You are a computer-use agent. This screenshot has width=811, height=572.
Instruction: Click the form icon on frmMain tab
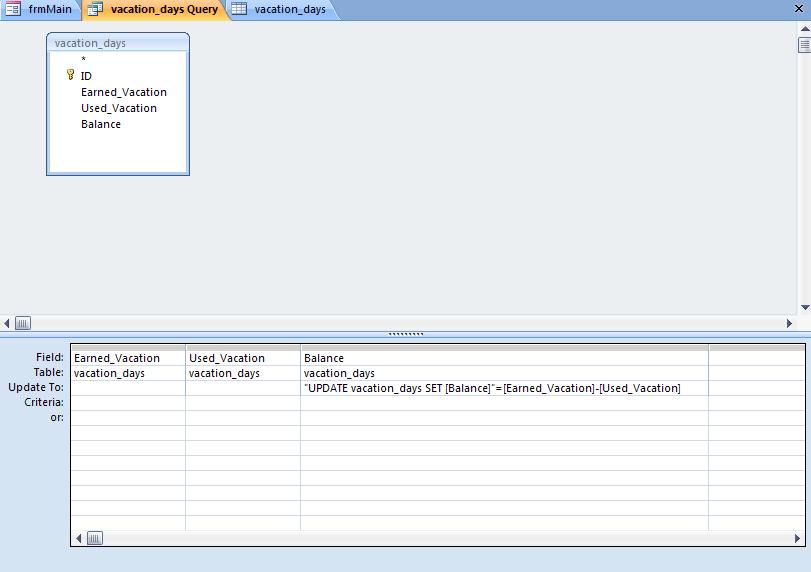(x=13, y=9)
